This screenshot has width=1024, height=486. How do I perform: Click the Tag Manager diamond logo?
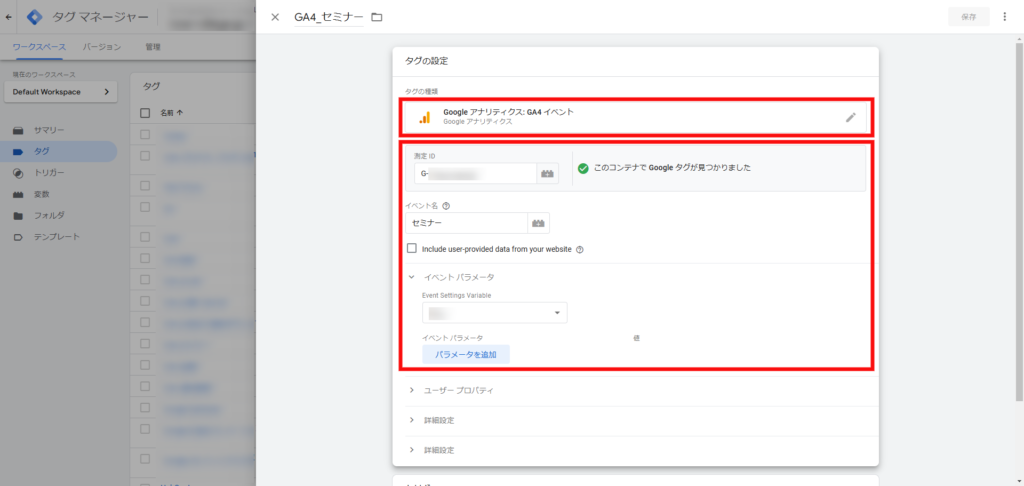(x=34, y=18)
